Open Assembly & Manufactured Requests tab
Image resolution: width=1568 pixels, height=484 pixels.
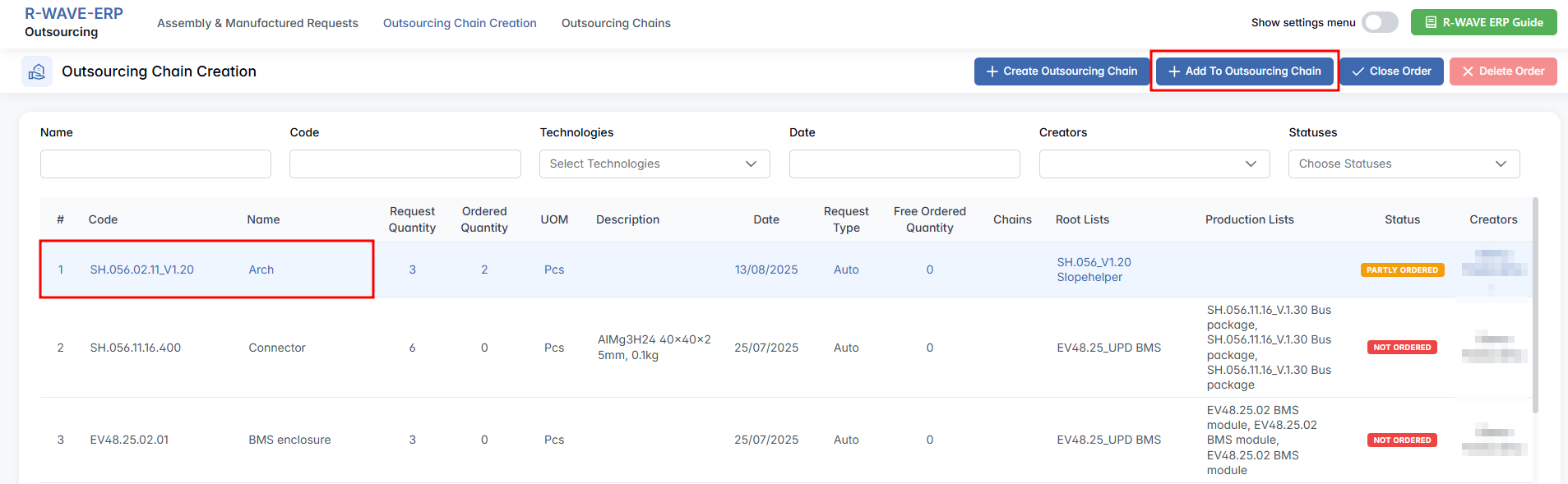tap(257, 24)
